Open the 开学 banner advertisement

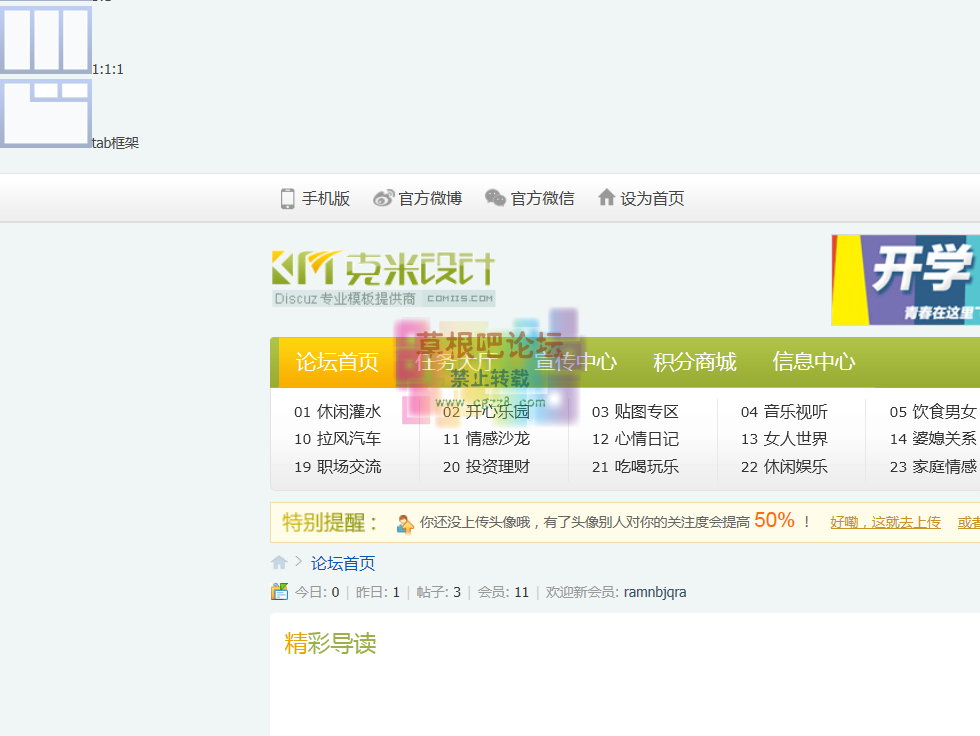tap(905, 280)
